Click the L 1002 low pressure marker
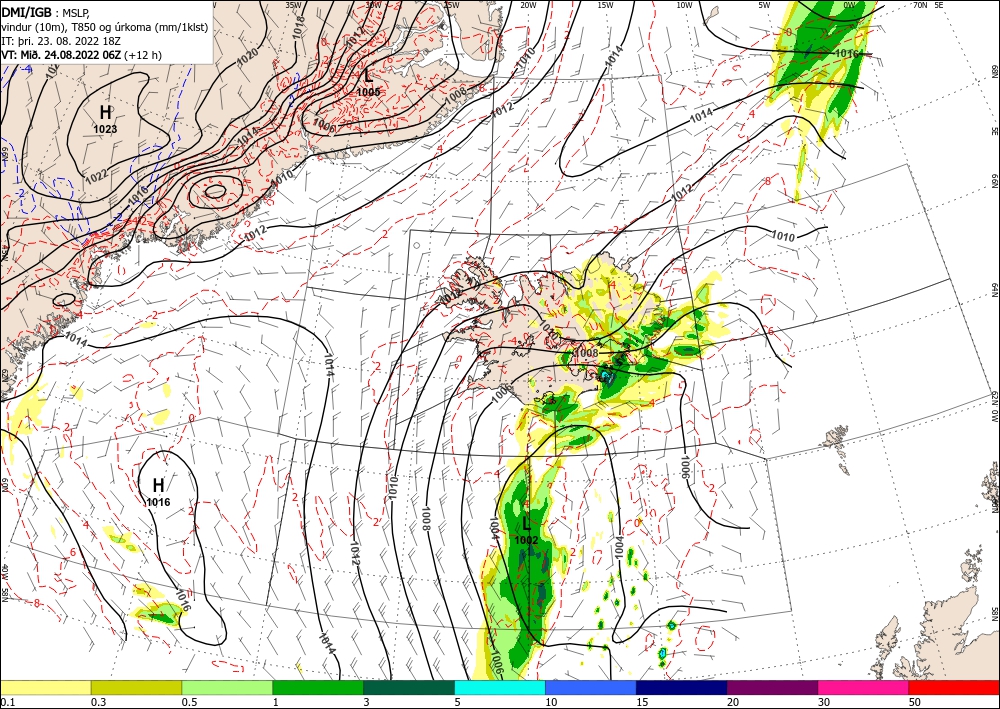Image resolution: width=1000 pixels, height=709 pixels. coord(526,531)
